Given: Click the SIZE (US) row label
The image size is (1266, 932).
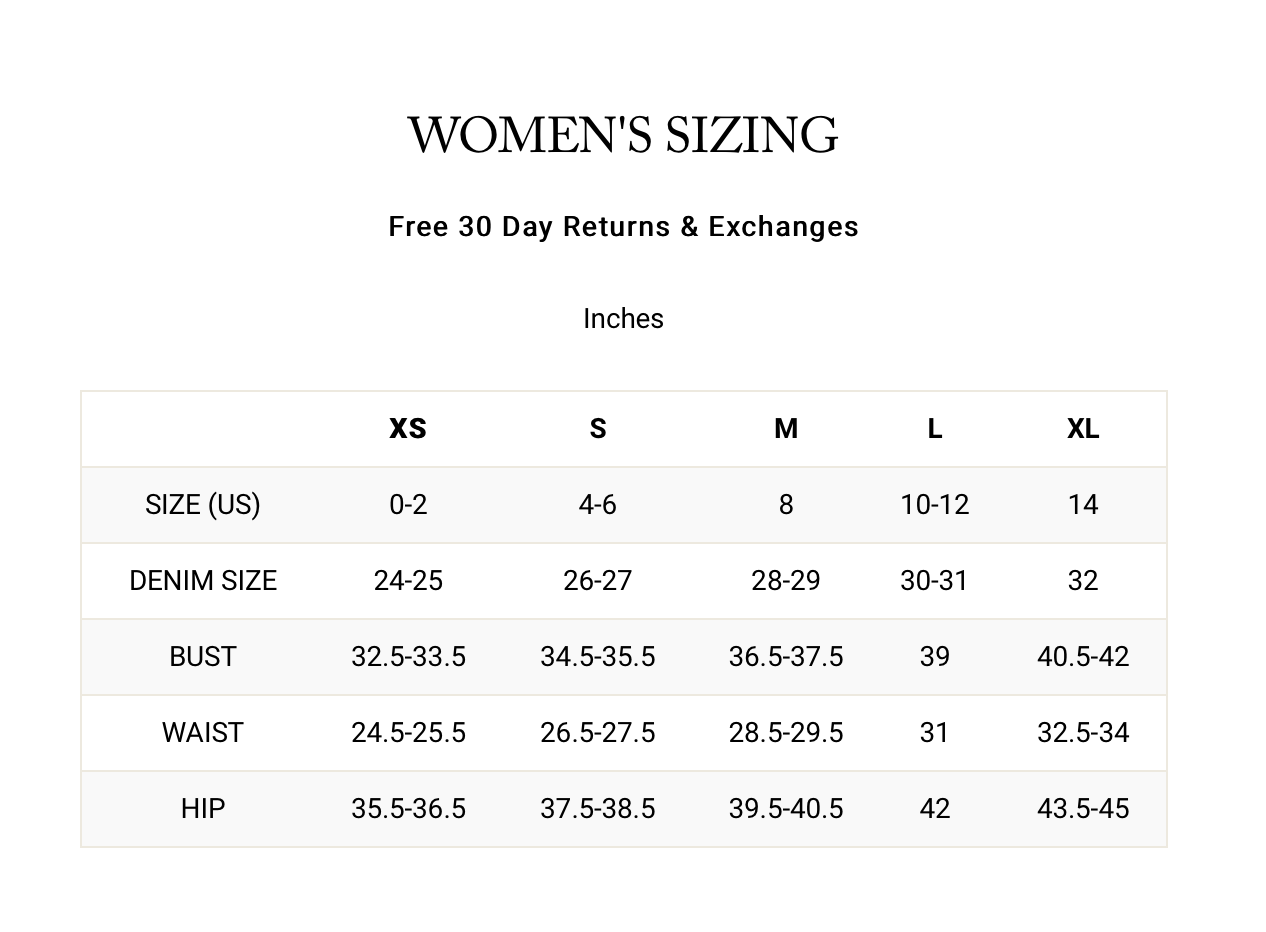Looking at the screenshot, I should (x=203, y=505).
